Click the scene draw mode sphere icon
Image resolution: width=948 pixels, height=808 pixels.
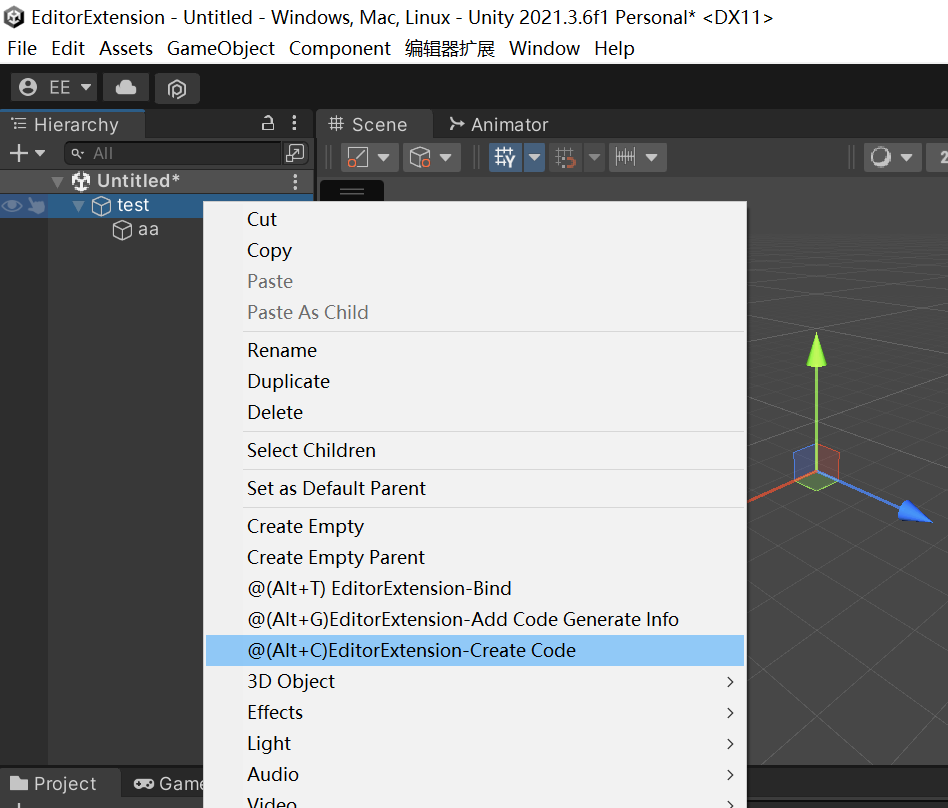click(881, 157)
